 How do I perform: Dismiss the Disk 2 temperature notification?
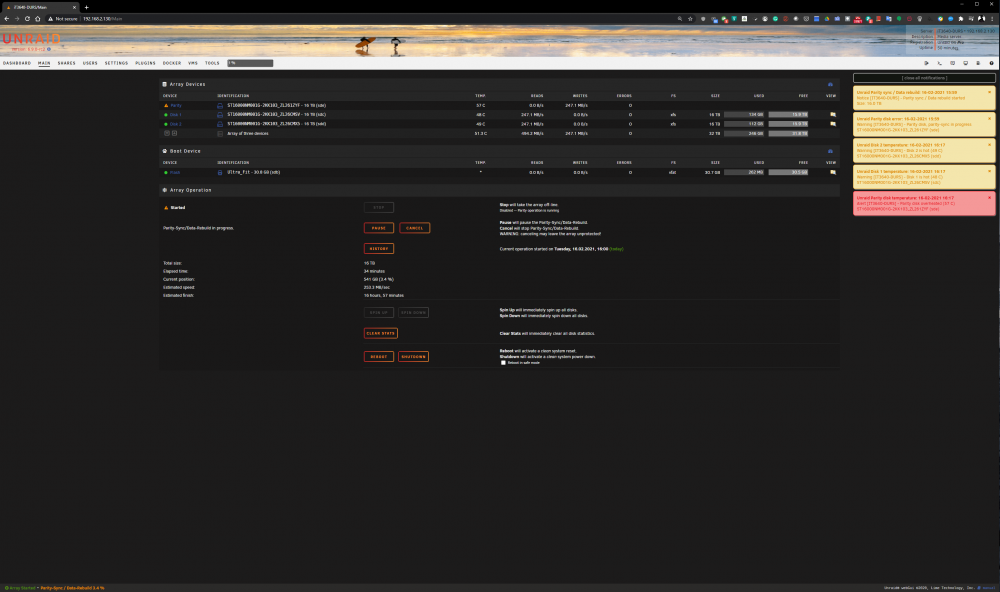[x=990, y=144]
